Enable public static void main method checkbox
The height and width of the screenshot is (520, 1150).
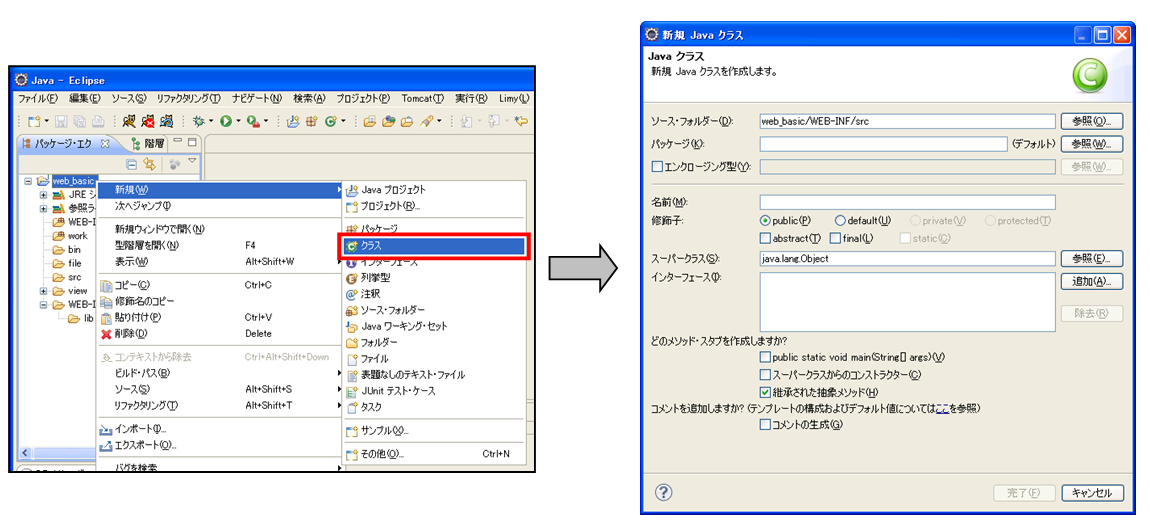point(766,357)
